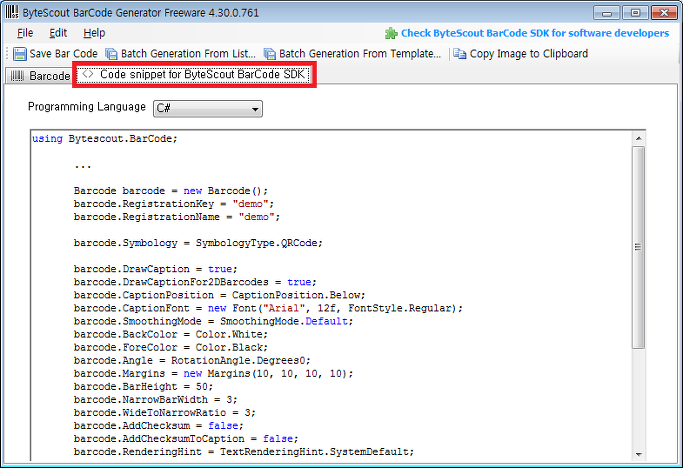The height and width of the screenshot is (468, 683).
Task: Click the barcode.AddChecksum = false line
Action: point(159,426)
